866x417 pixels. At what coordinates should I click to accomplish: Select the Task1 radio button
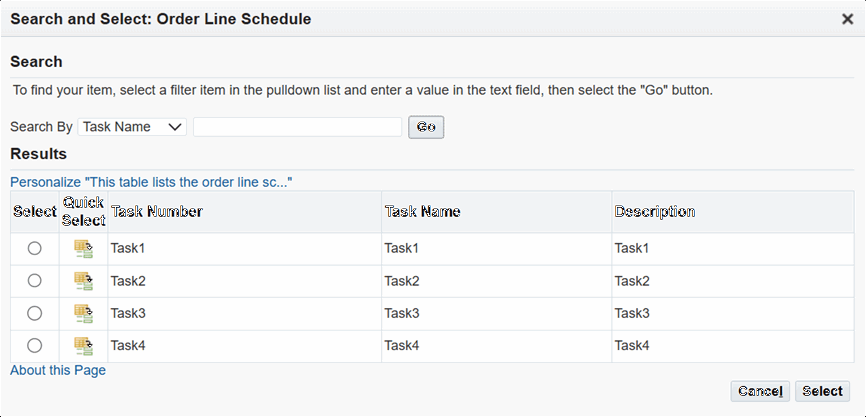[x=35, y=248]
